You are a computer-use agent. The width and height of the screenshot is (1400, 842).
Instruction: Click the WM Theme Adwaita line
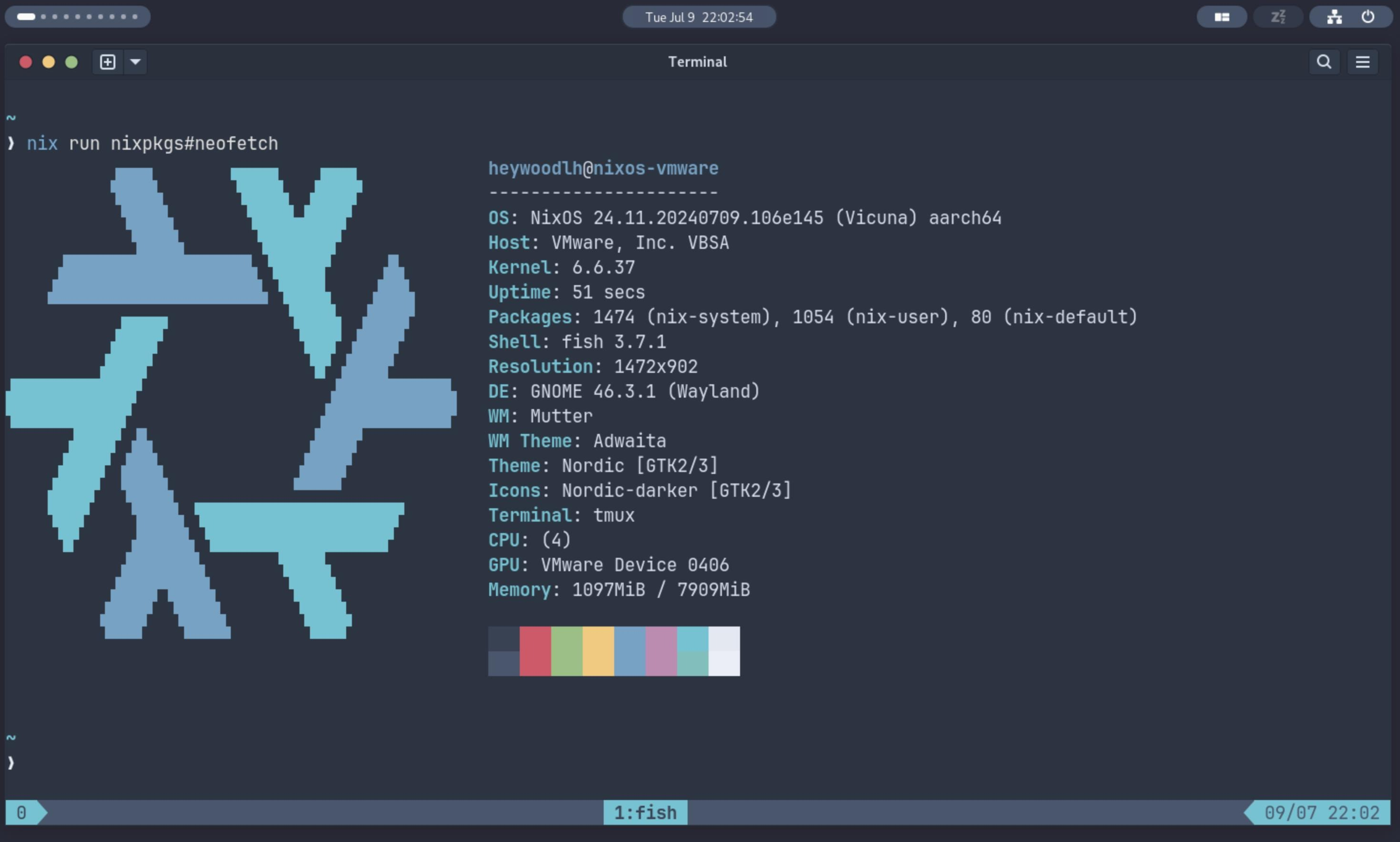tap(577, 441)
